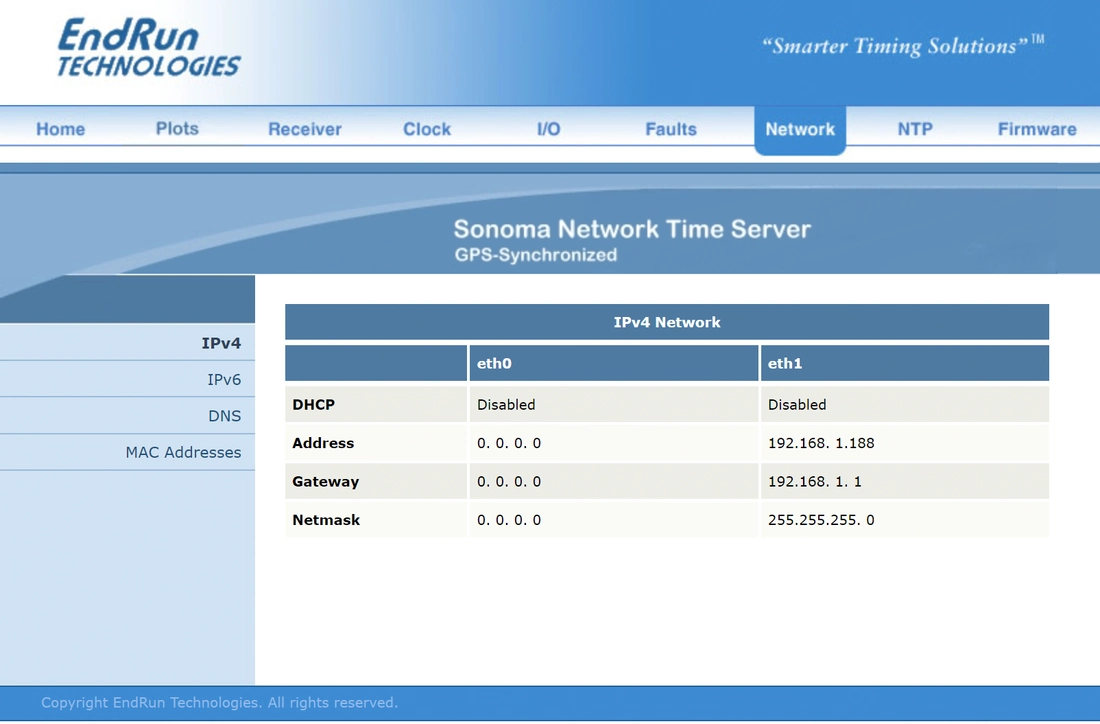This screenshot has width=1100, height=724.
Task: Open the Home tab
Action: (60, 129)
